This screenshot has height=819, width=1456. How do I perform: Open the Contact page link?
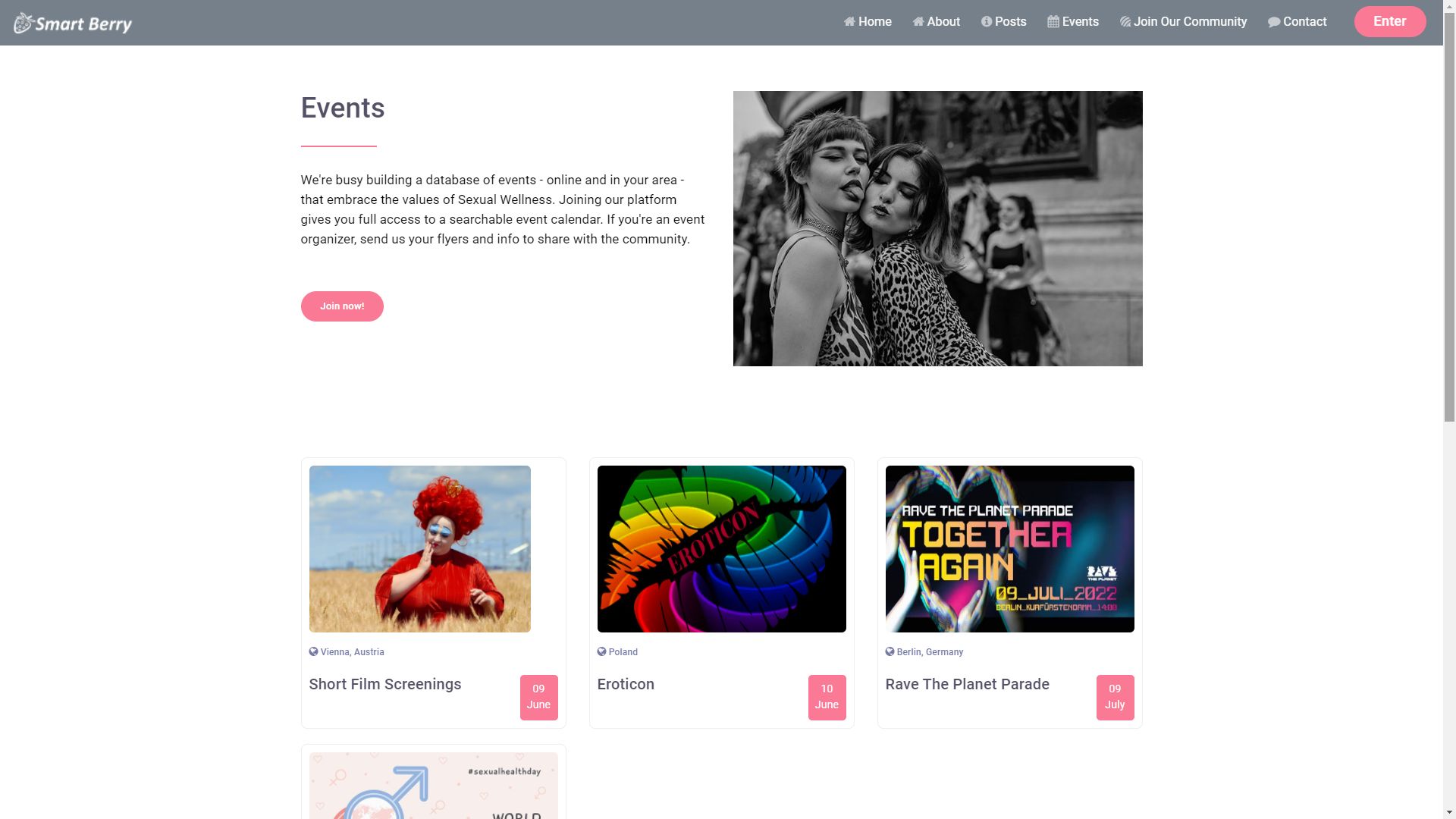[x=1297, y=22]
